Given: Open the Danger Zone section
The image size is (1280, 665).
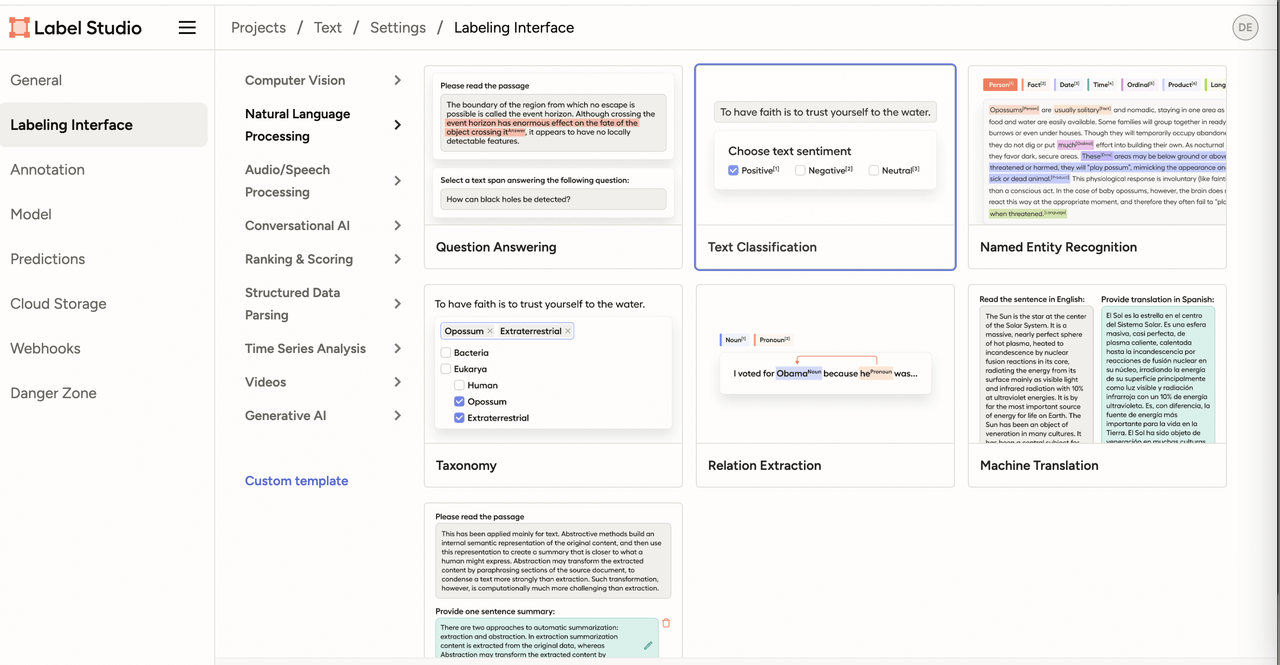Looking at the screenshot, I should pos(104,393).
